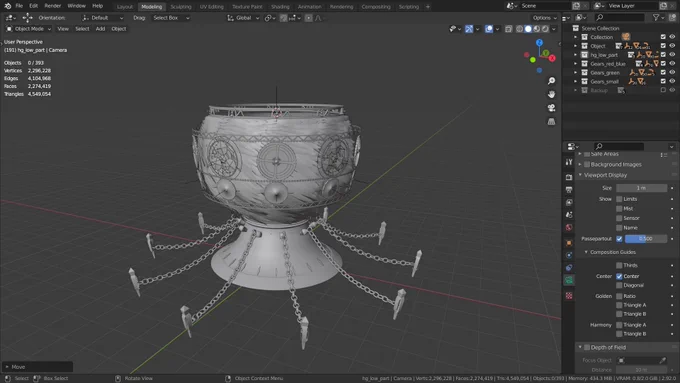
Task: Expand the Gears_red_blue collection
Action: tap(575, 64)
